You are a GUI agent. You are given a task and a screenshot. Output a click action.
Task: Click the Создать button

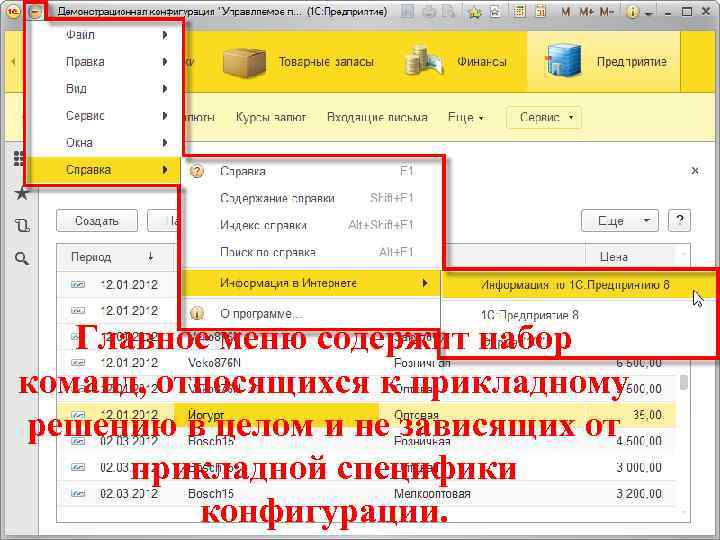point(97,221)
